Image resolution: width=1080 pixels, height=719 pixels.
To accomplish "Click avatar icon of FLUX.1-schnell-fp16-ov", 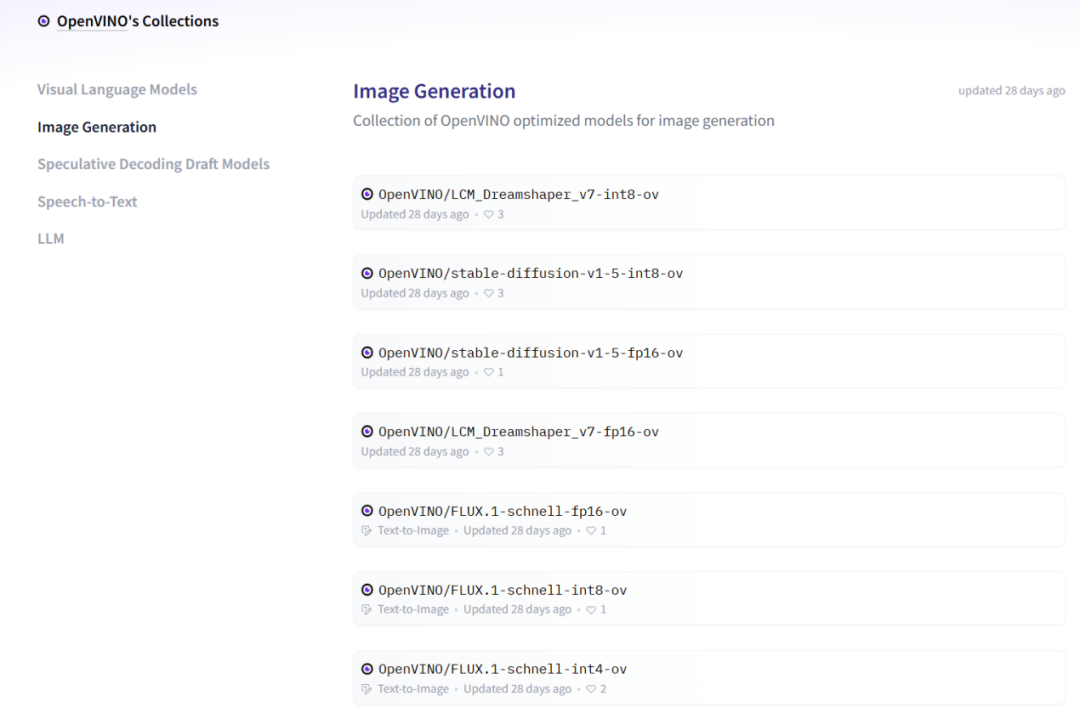I will pos(367,510).
